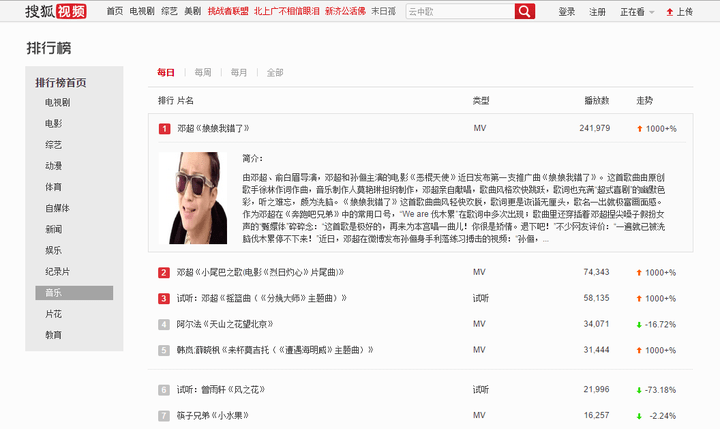Open 筷子兄弟《小水果》 title
The image size is (720, 429).
tap(213, 416)
